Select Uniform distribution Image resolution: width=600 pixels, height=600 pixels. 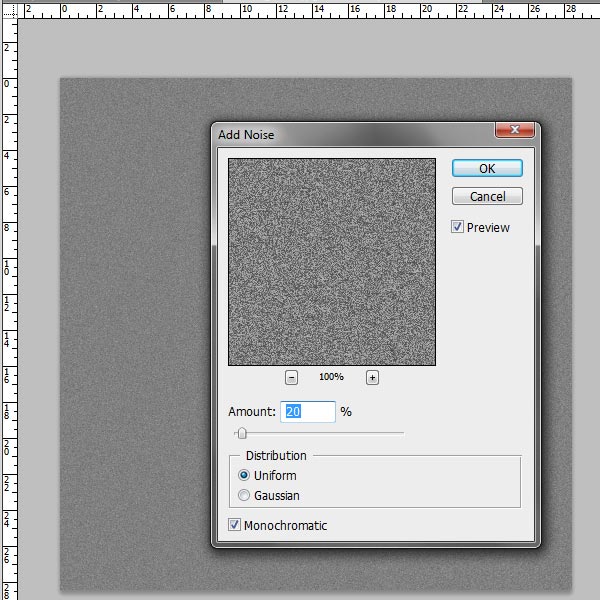[x=244, y=475]
